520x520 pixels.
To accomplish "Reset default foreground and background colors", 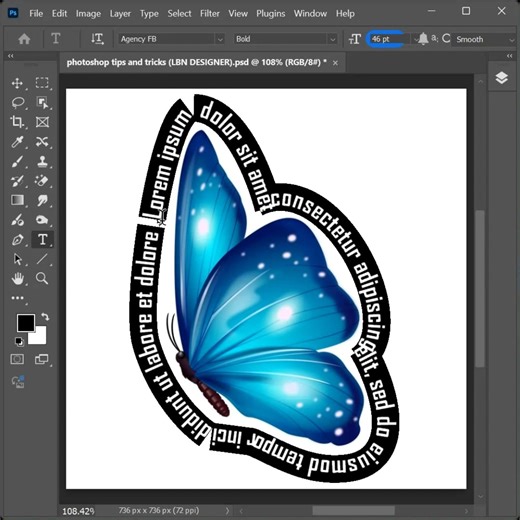I will (19, 342).
